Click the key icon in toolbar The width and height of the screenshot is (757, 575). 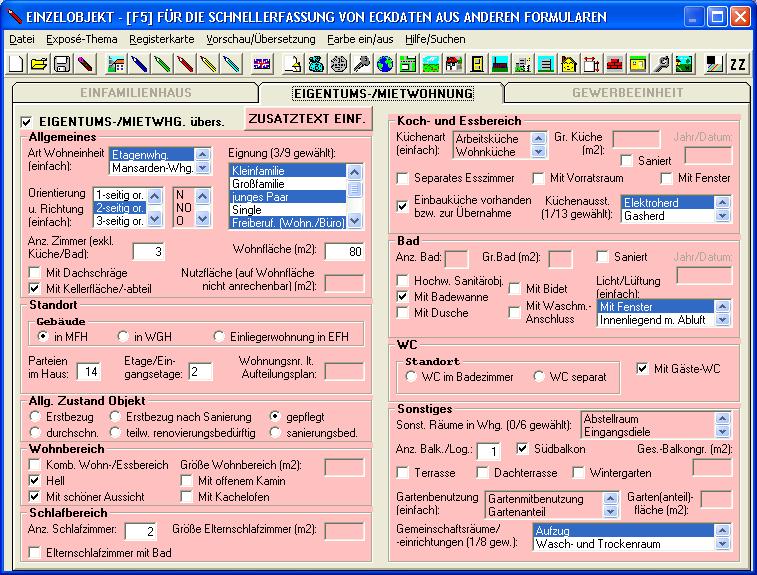pyautogui.click(x=362, y=64)
